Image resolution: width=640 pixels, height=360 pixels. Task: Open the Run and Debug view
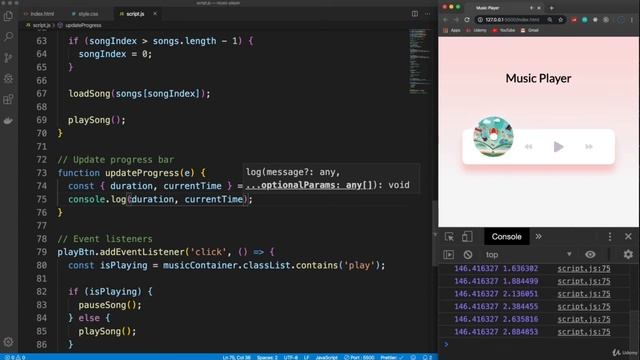[8, 78]
